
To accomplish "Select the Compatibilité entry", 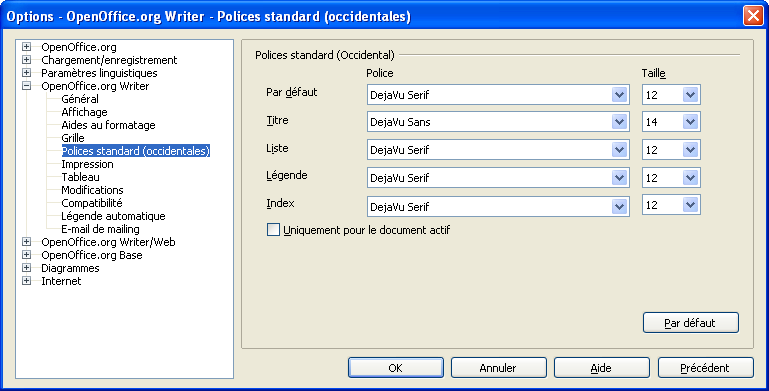I will [x=92, y=203].
